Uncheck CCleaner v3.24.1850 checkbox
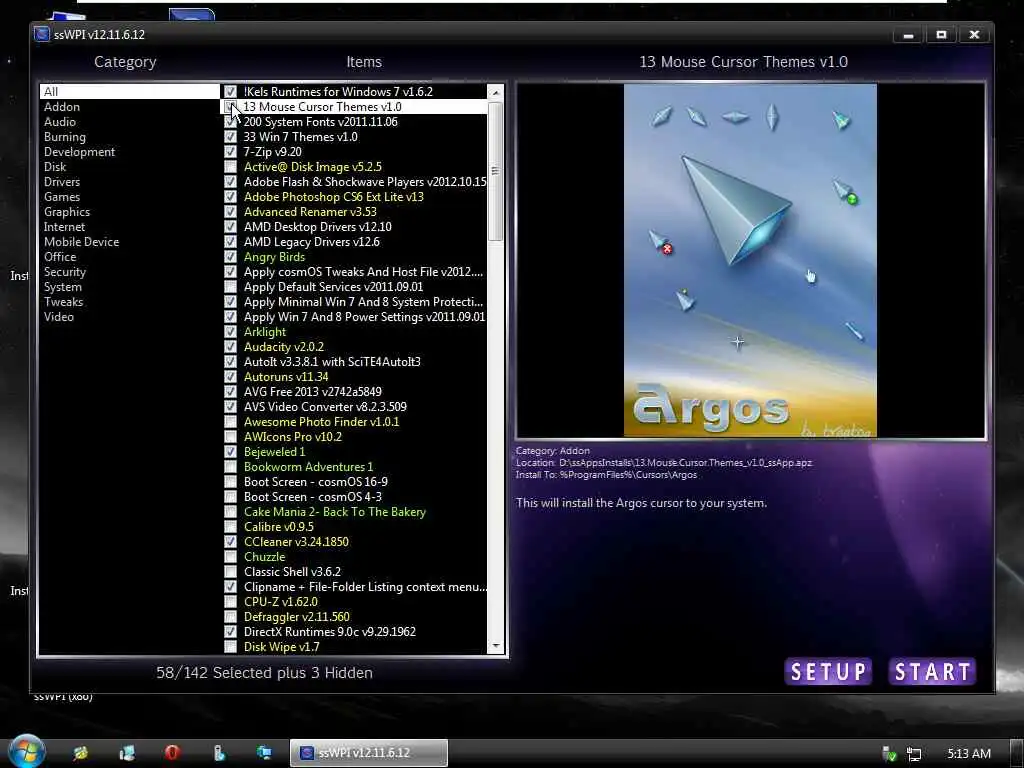Screen dimensions: 1024x768 [231, 541]
